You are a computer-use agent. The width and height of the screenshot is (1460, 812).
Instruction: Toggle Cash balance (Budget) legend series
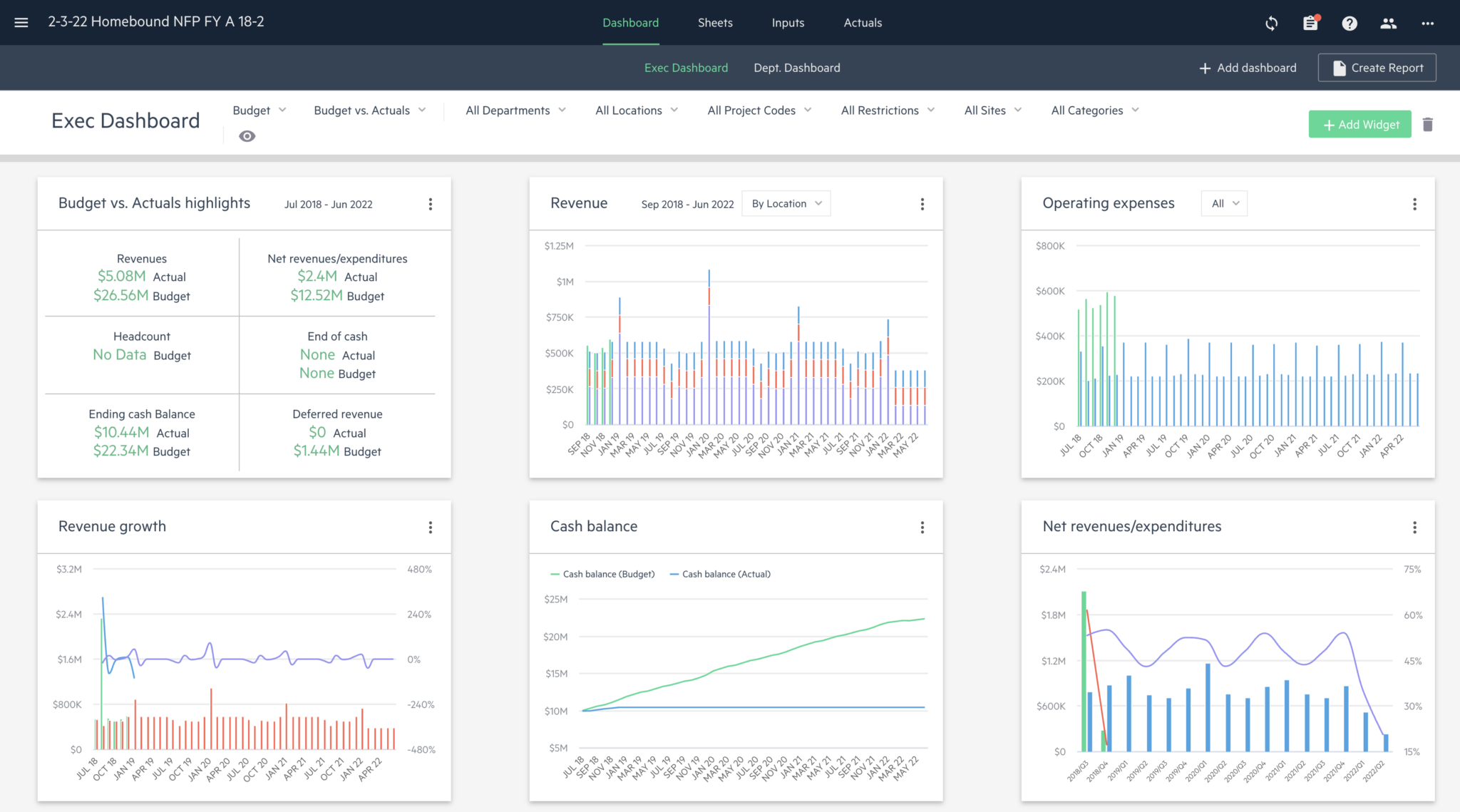coord(602,574)
